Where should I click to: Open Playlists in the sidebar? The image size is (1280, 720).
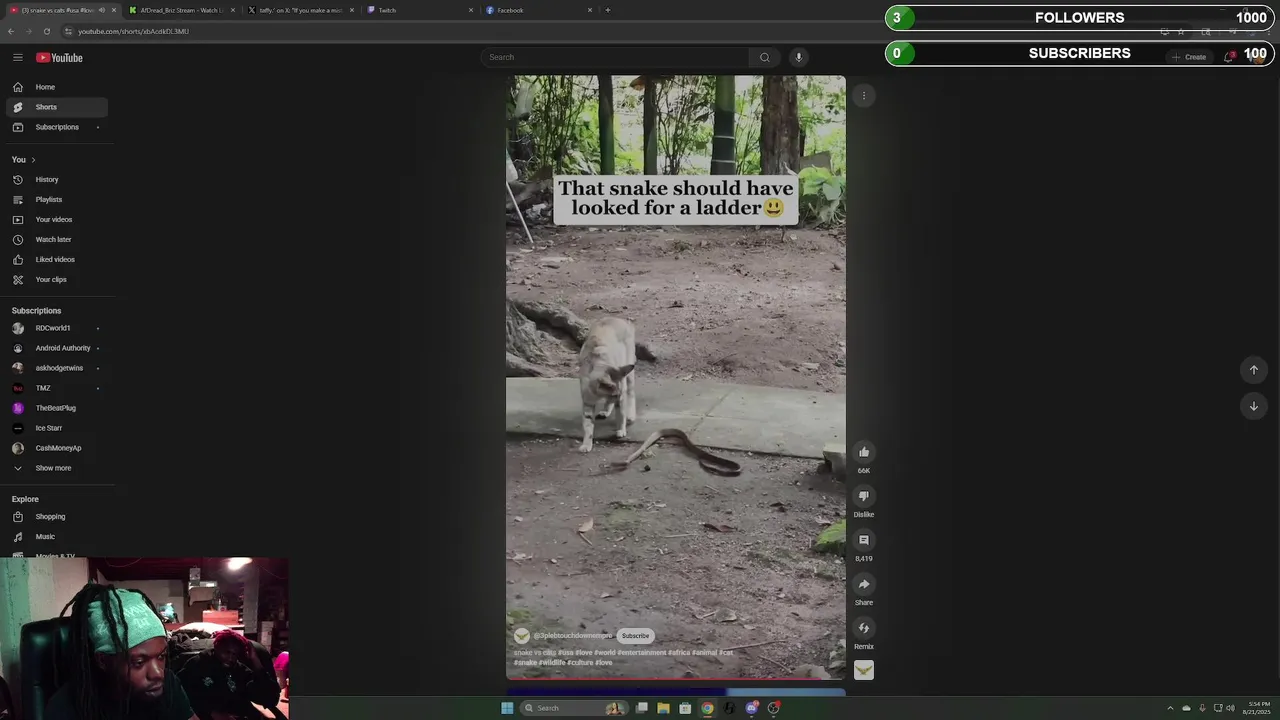[57, 200]
